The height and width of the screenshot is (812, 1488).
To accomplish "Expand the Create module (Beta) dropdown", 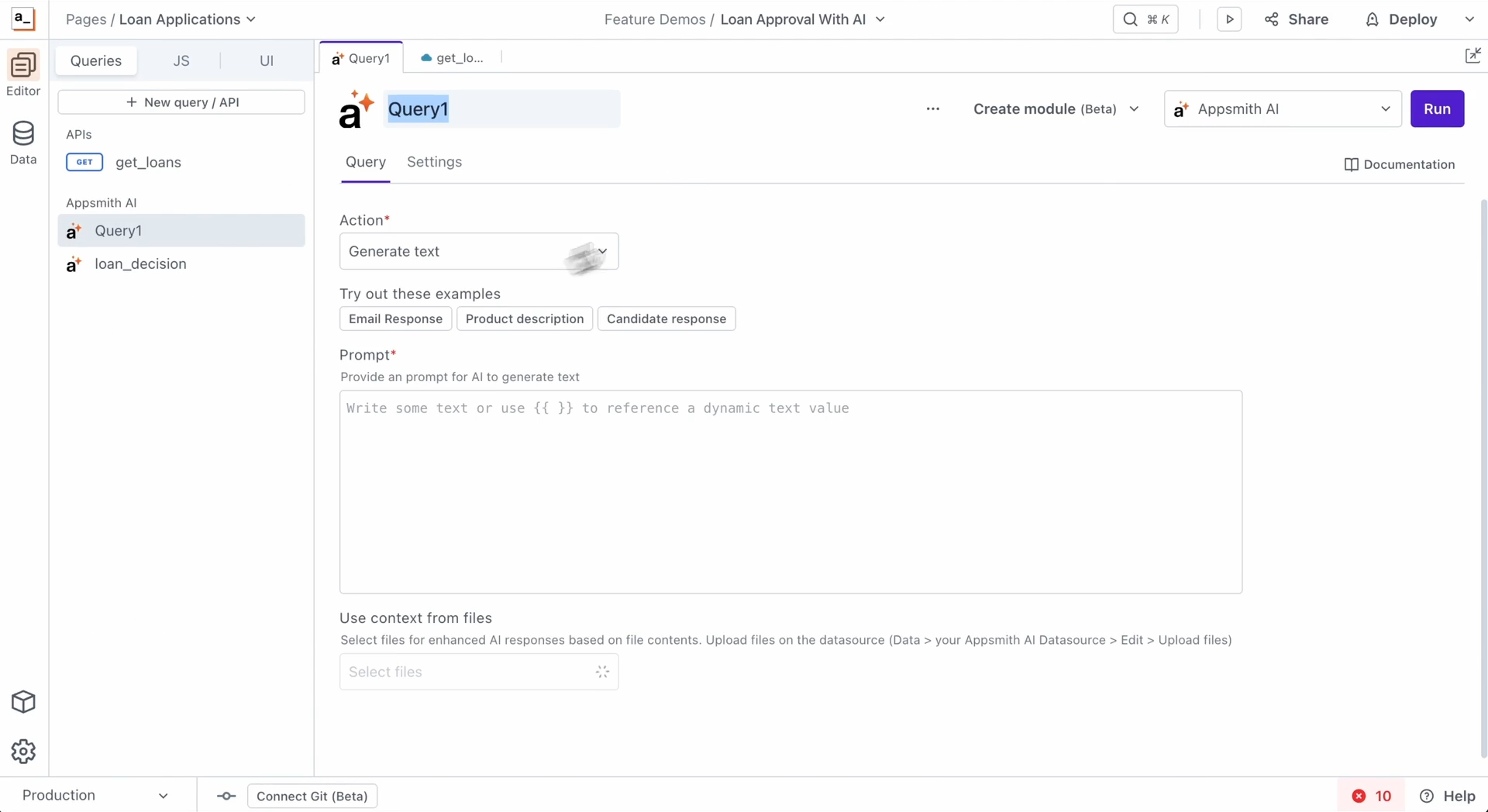I will [1056, 109].
